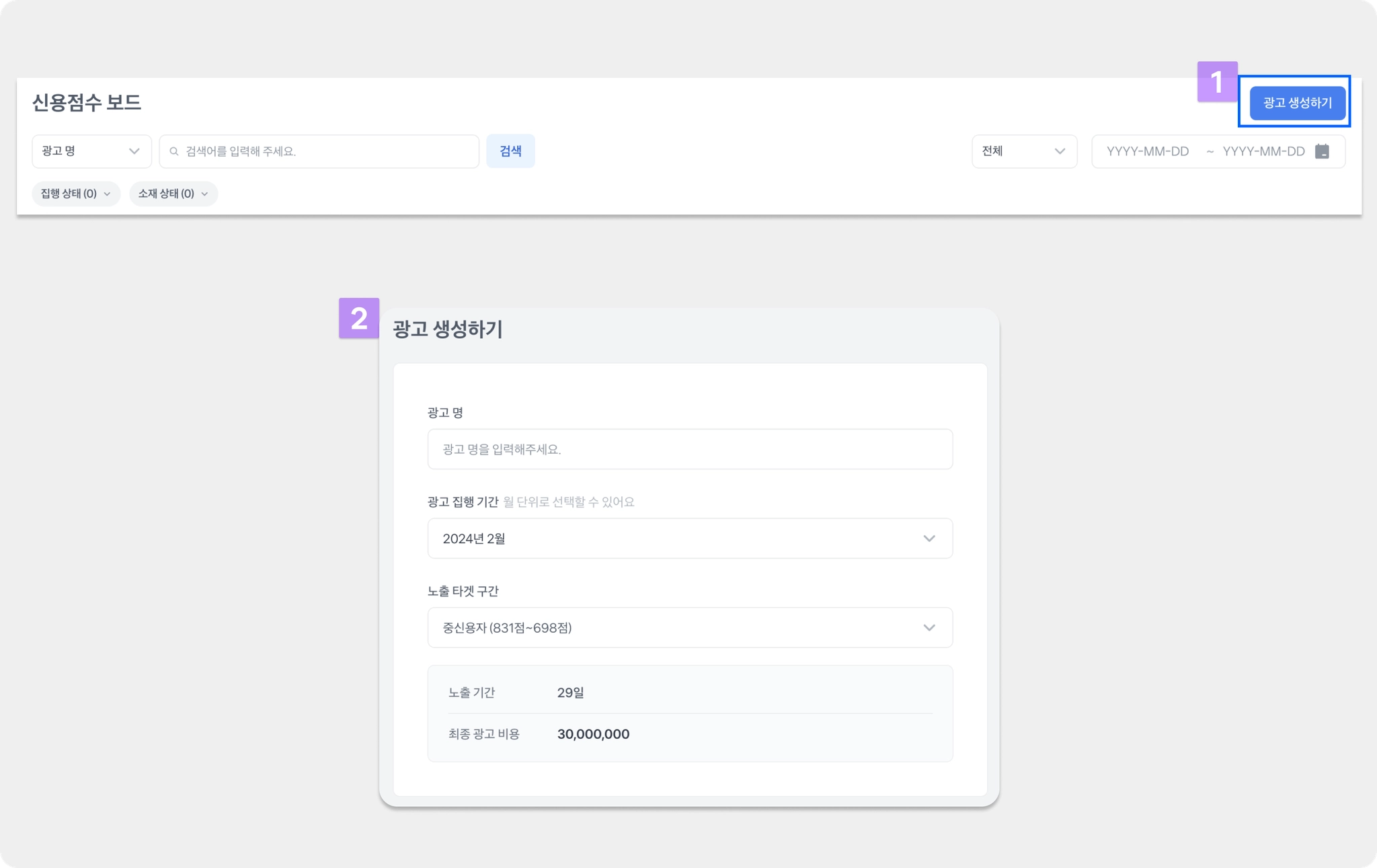The height and width of the screenshot is (868, 1377).
Task: Click the end date YYYY-MM-DD field
Action: click(x=1263, y=151)
